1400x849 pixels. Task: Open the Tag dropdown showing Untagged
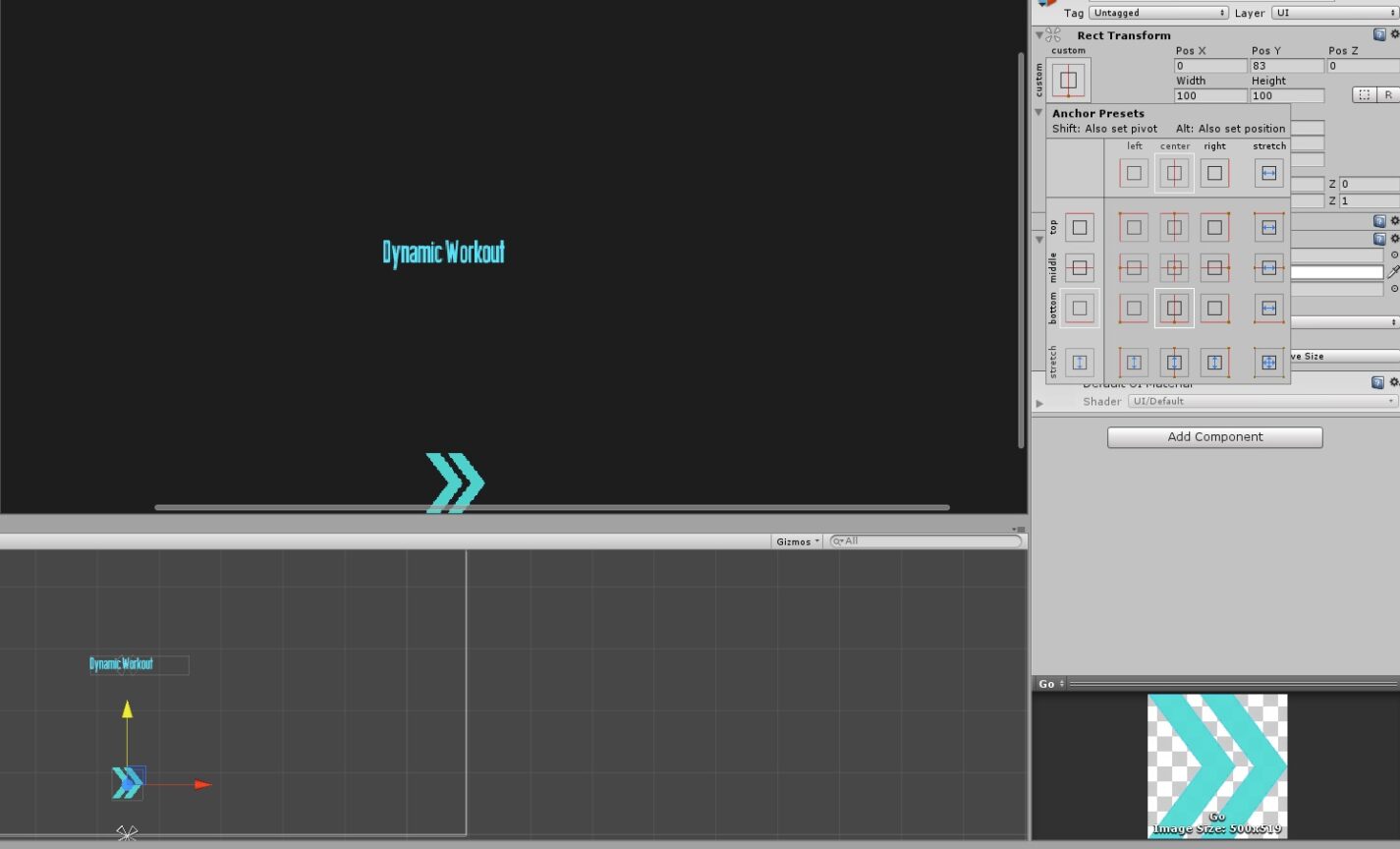(x=1160, y=13)
